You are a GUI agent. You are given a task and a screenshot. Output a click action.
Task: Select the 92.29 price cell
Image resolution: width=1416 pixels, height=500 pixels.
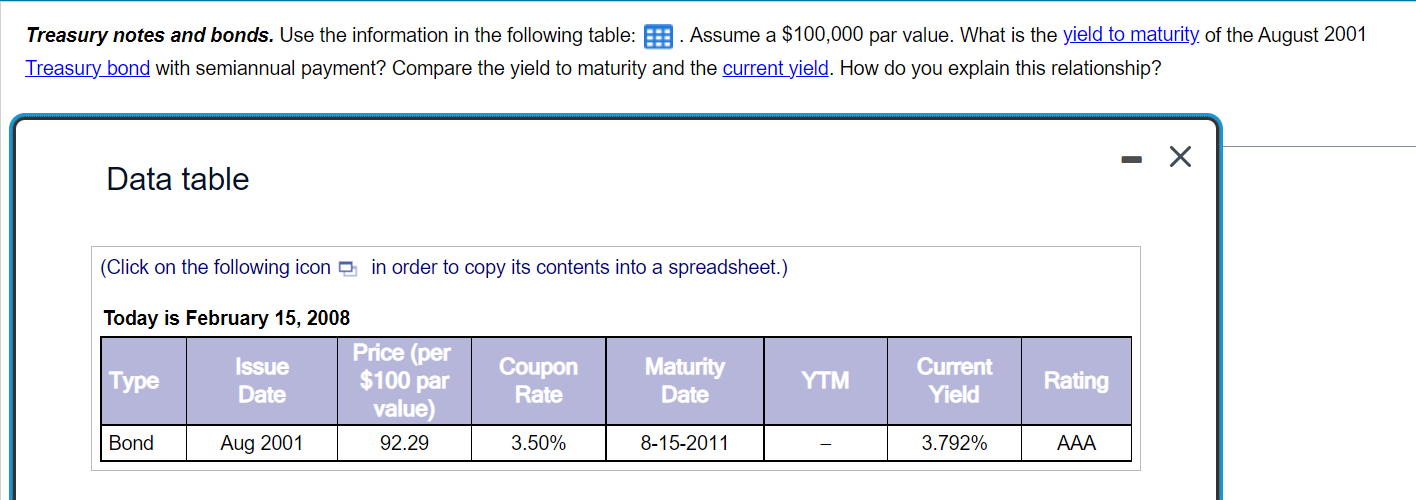404,443
